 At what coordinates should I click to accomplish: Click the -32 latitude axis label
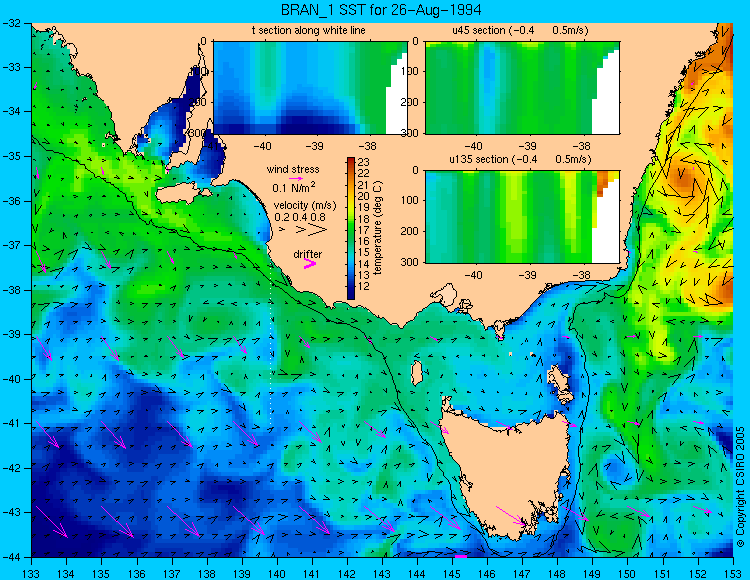11,23
